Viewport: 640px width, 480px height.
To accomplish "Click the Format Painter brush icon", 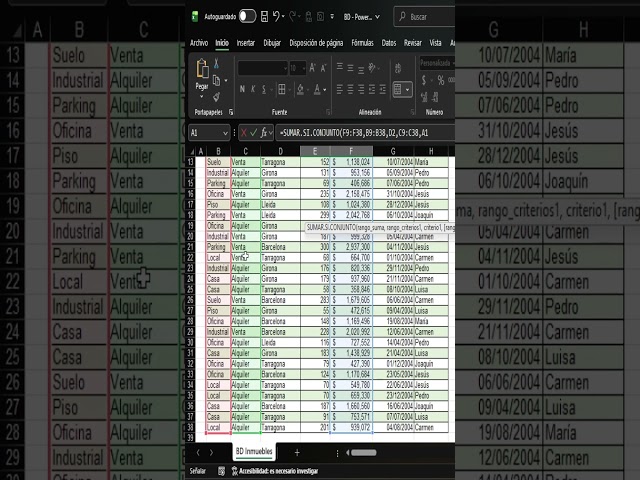I will [x=216, y=97].
